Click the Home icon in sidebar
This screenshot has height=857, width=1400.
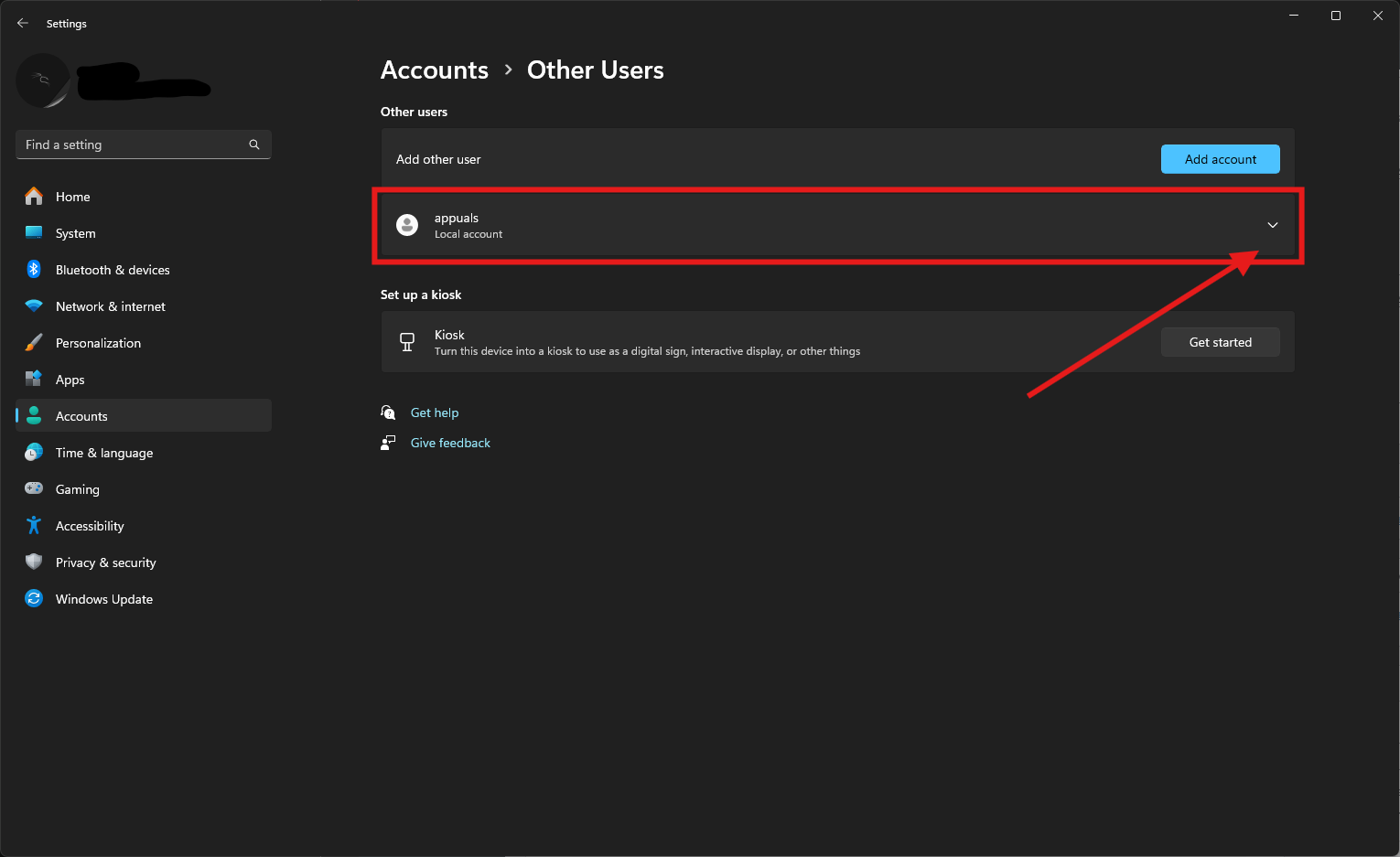(34, 197)
